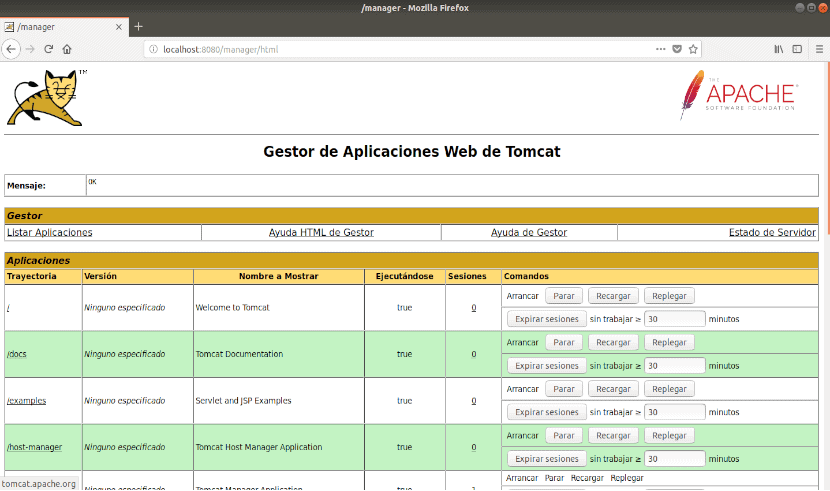The image size is (830, 491).
Task: Click Expirar sesiones for Welcome to Tomcat
Action: pyautogui.click(x=547, y=319)
